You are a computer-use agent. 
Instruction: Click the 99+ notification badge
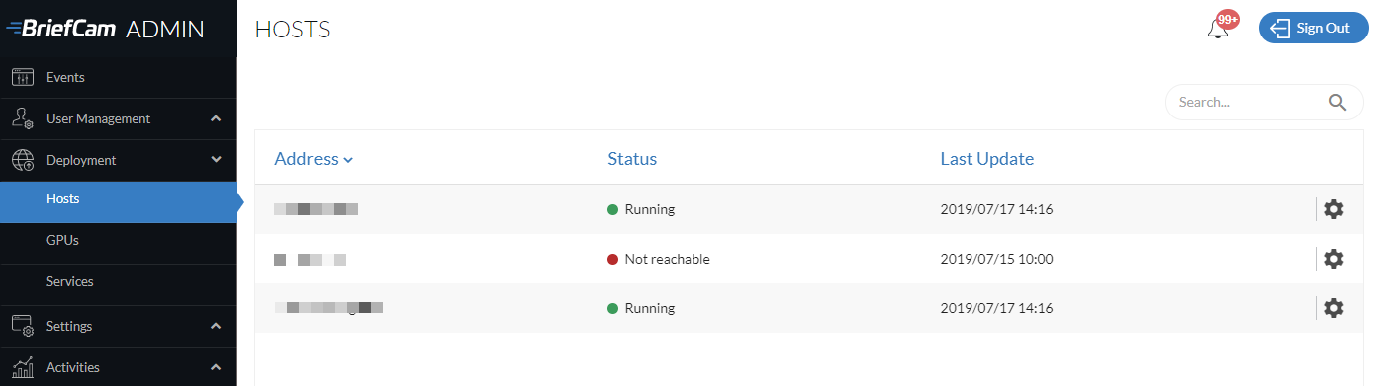tap(1228, 20)
